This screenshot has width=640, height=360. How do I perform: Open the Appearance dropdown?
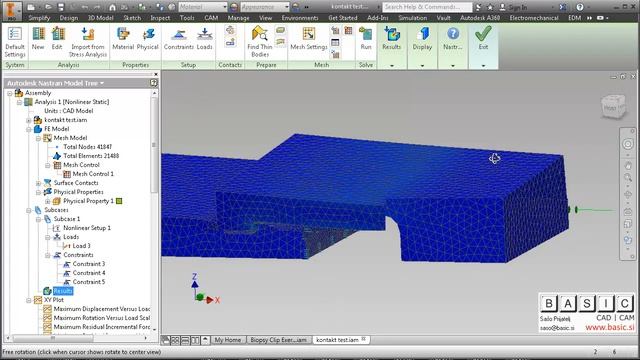[x=264, y=7]
